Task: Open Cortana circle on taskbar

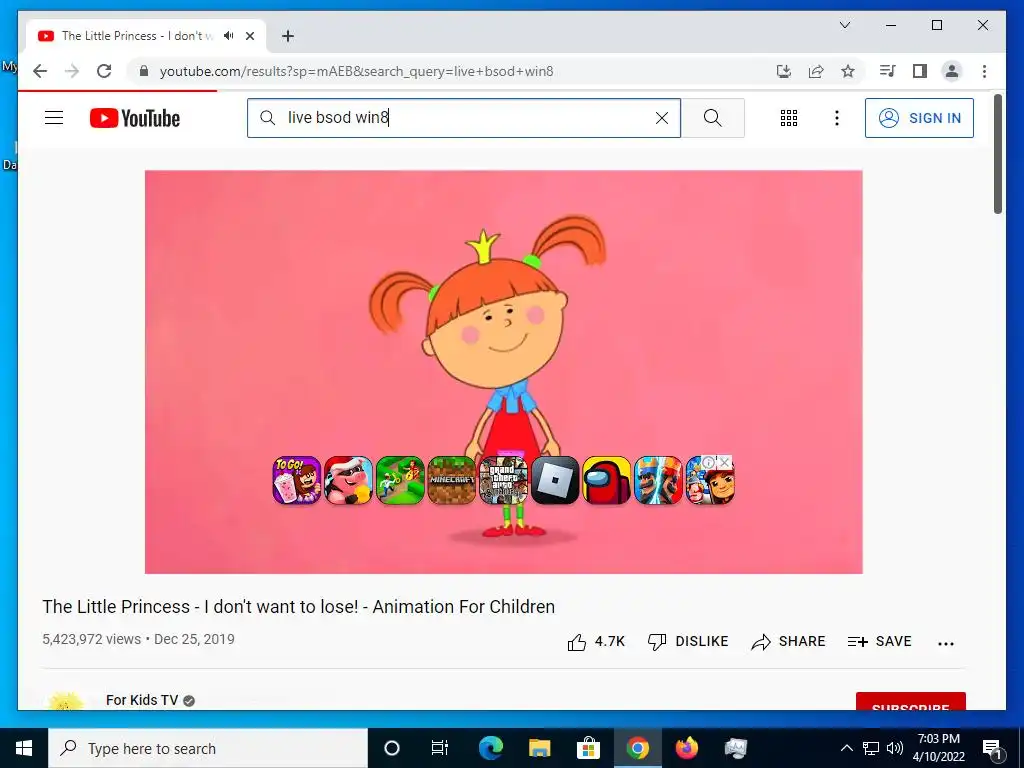Action: [x=392, y=748]
